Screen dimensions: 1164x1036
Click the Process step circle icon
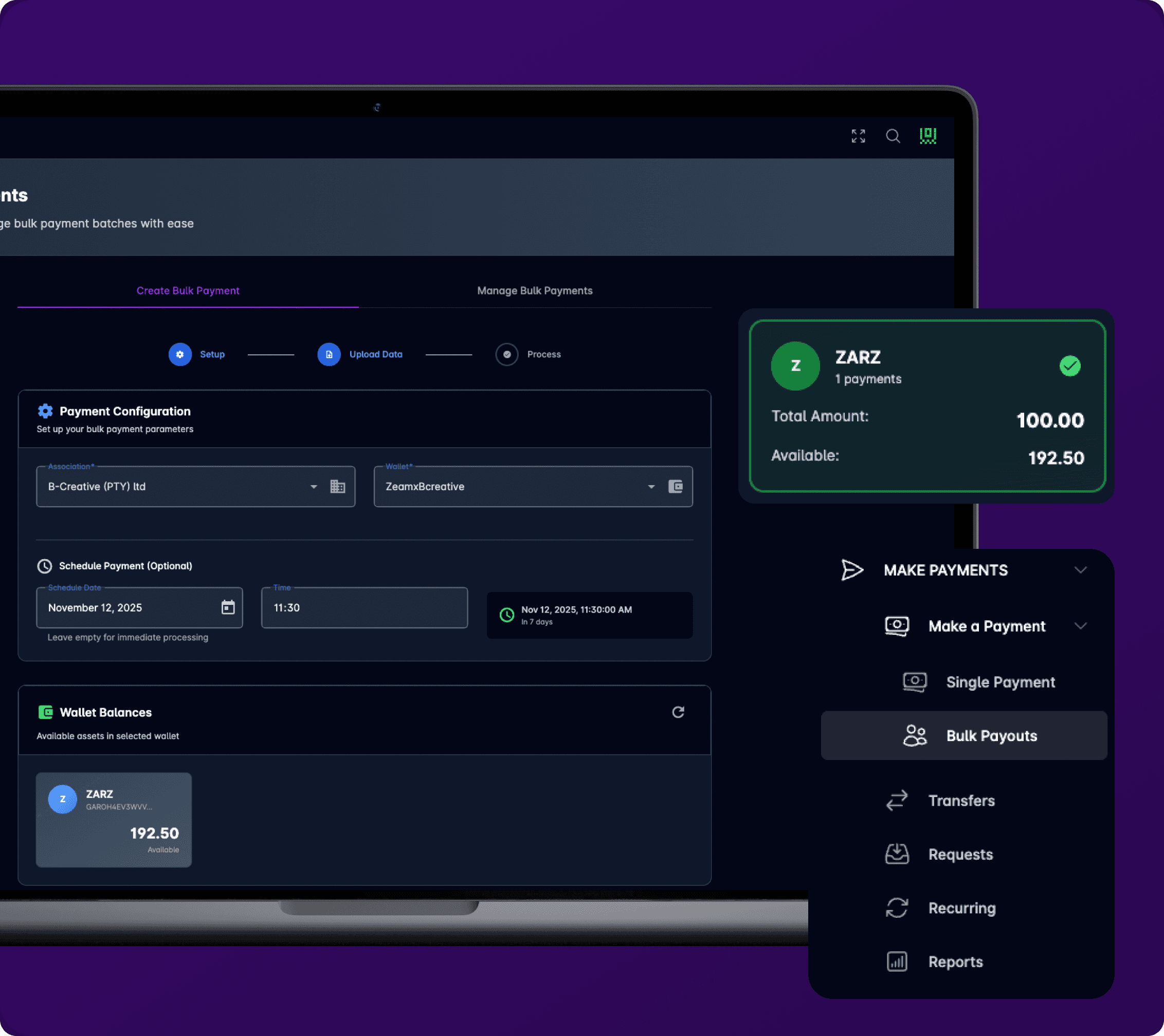[506, 354]
